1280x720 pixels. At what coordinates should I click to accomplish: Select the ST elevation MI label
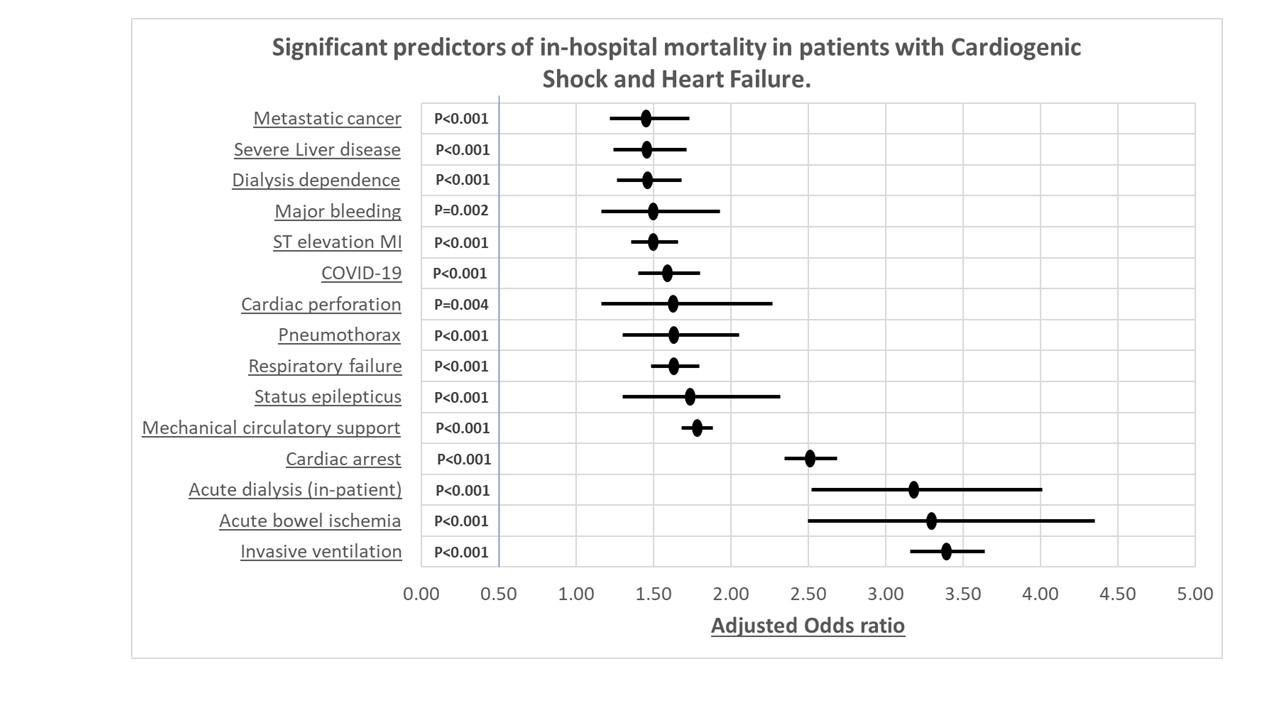pyautogui.click(x=337, y=243)
